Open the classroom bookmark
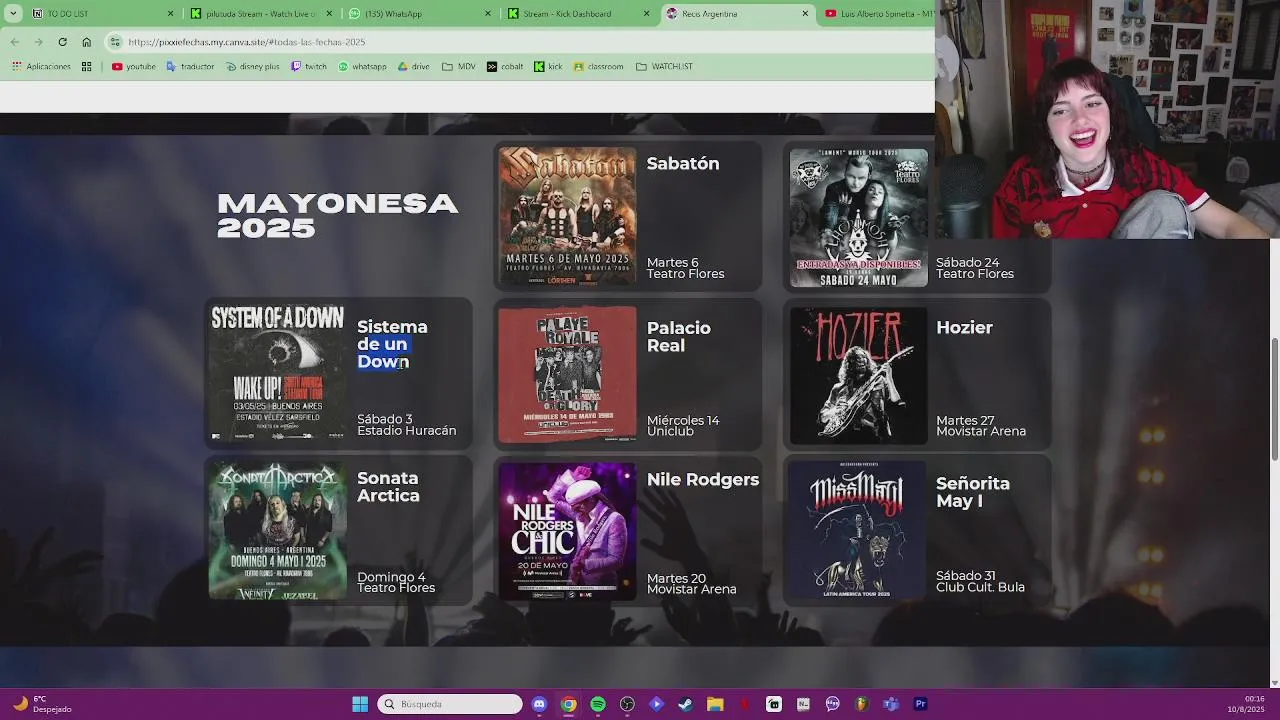 click(x=598, y=66)
